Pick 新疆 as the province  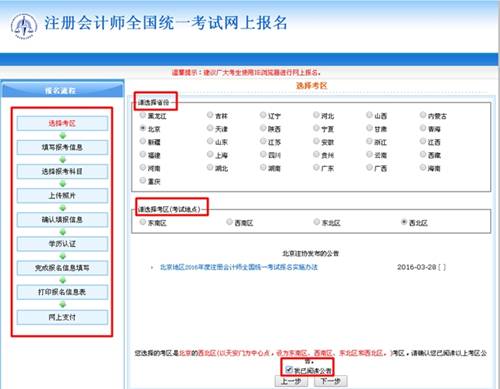click(143, 141)
